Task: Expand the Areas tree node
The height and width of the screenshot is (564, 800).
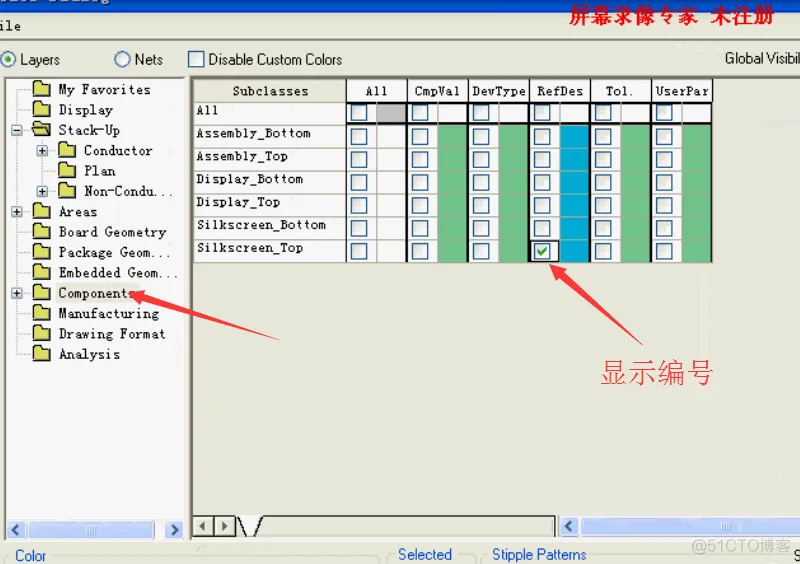Action: [17, 212]
